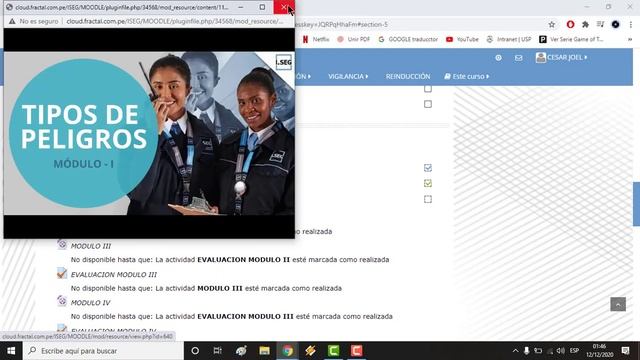
Task: Expand the CESAR JOEL user menu
Action: 562,58
